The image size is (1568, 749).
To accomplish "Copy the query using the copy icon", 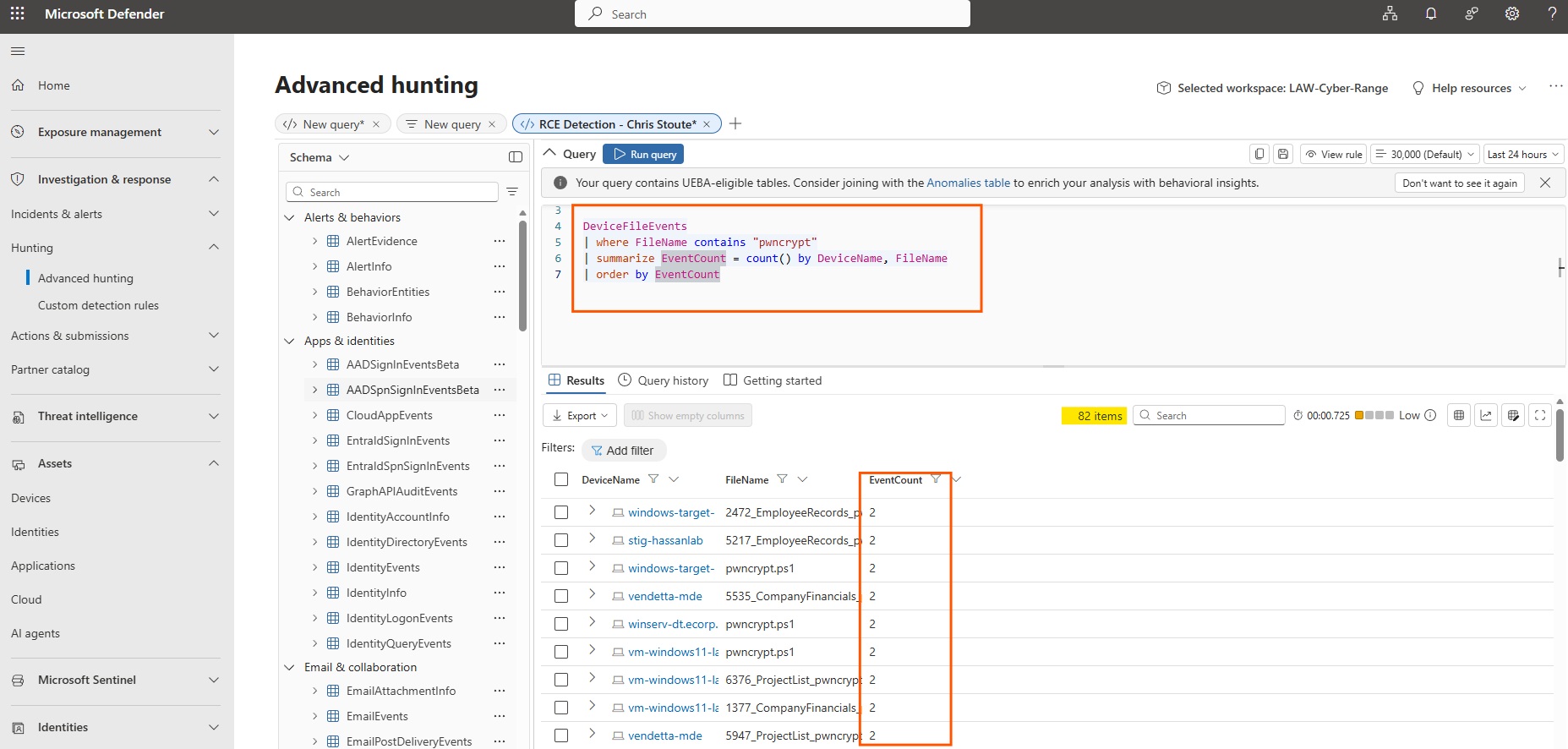I will coord(1259,154).
